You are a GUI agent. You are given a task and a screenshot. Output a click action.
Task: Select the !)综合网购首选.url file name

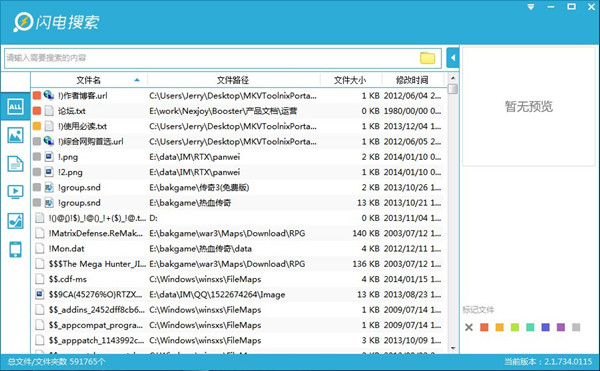[91, 142]
